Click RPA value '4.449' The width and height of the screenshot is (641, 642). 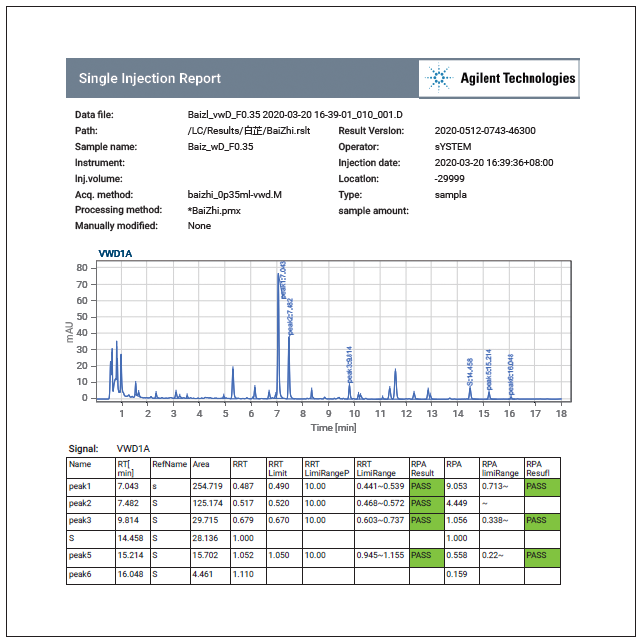coord(456,503)
